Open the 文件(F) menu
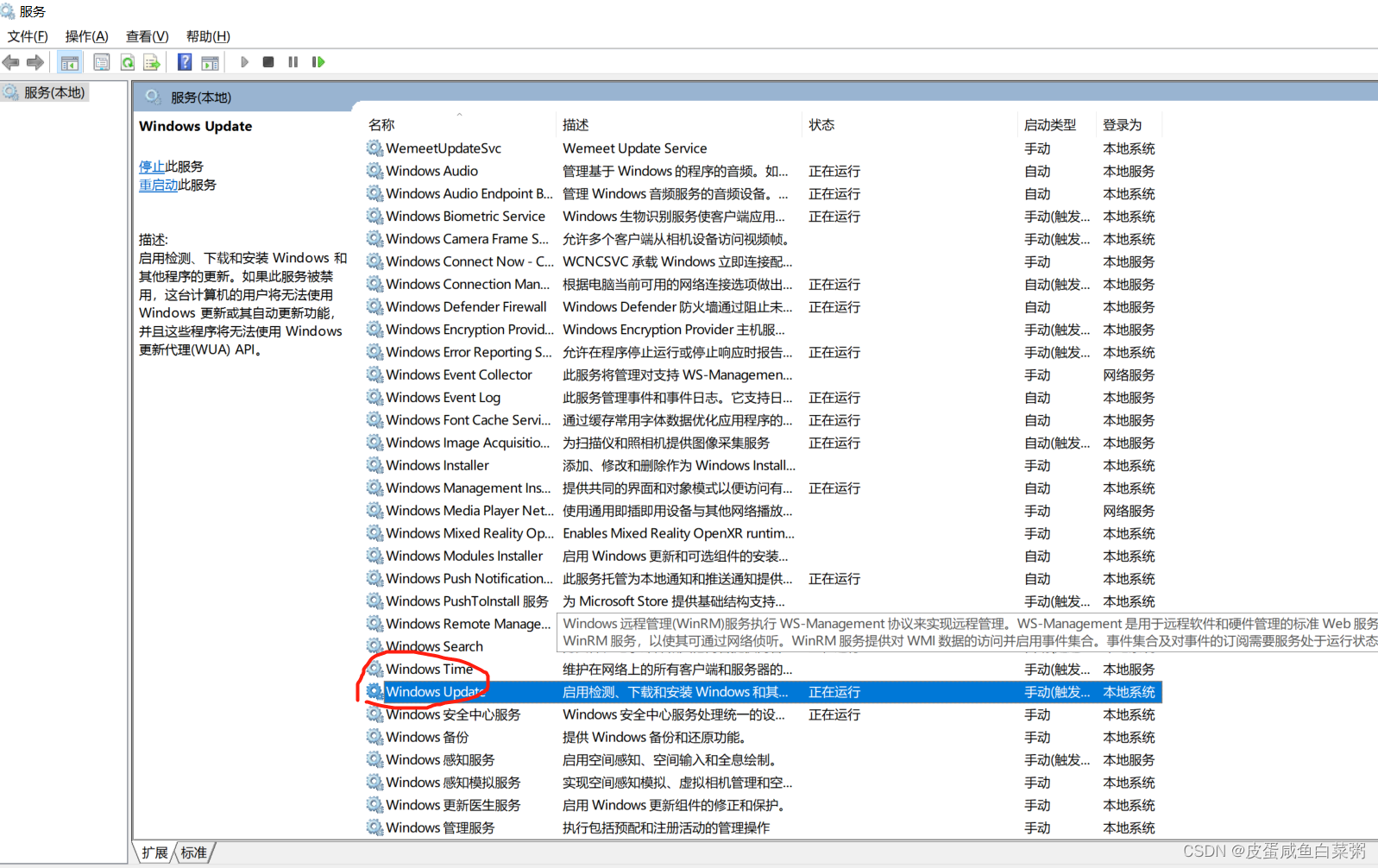Viewport: 1378px width, 868px height. tap(28, 36)
